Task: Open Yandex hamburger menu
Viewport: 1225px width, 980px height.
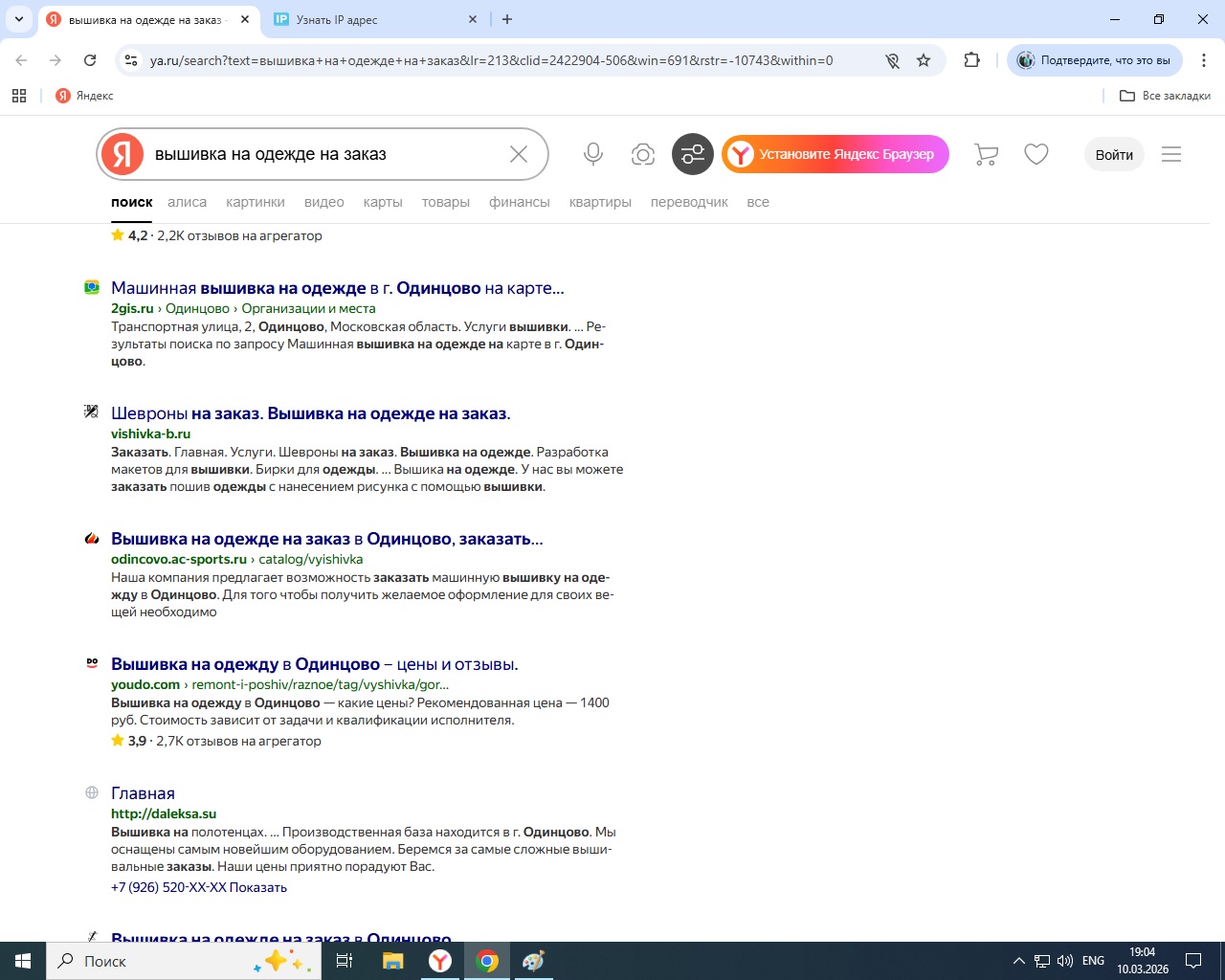Action: coord(1171,154)
